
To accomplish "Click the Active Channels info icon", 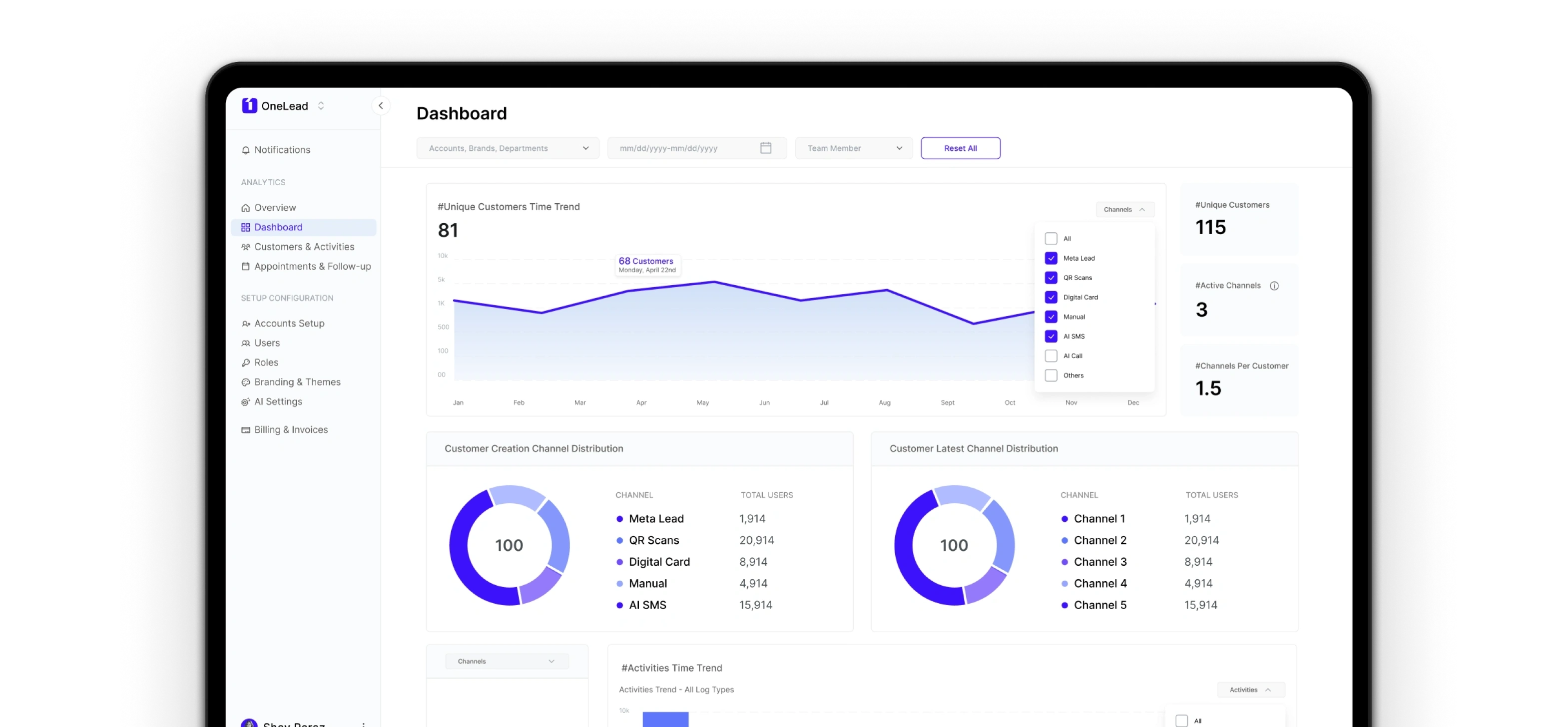I will [1274, 286].
